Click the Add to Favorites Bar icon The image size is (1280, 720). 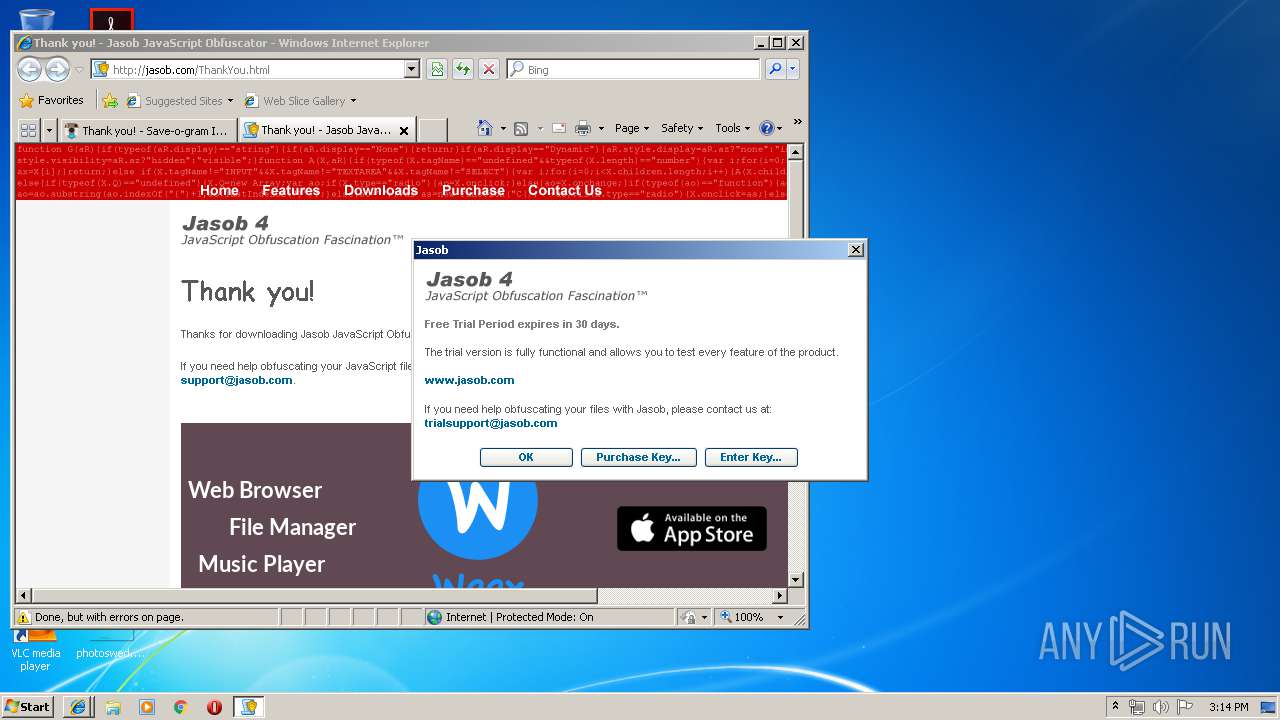(110, 100)
